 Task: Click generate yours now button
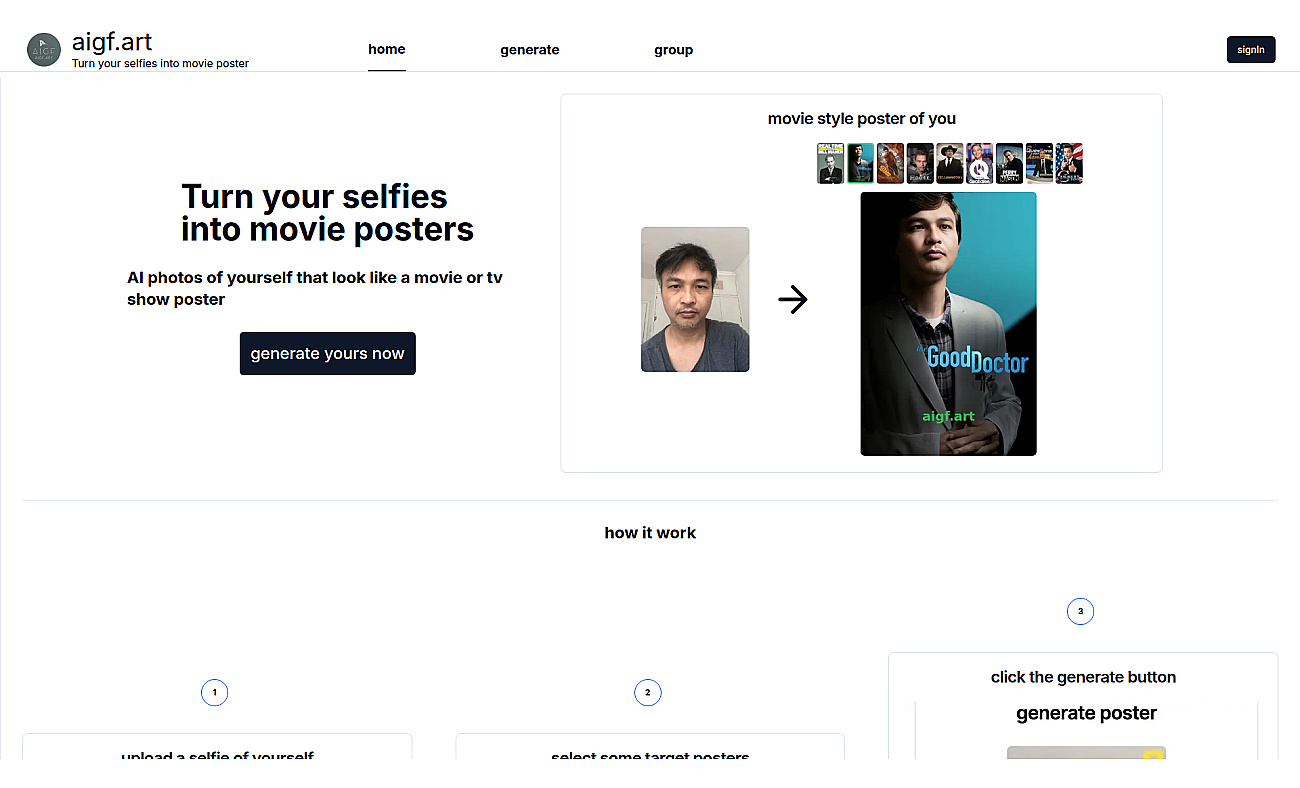tap(327, 354)
